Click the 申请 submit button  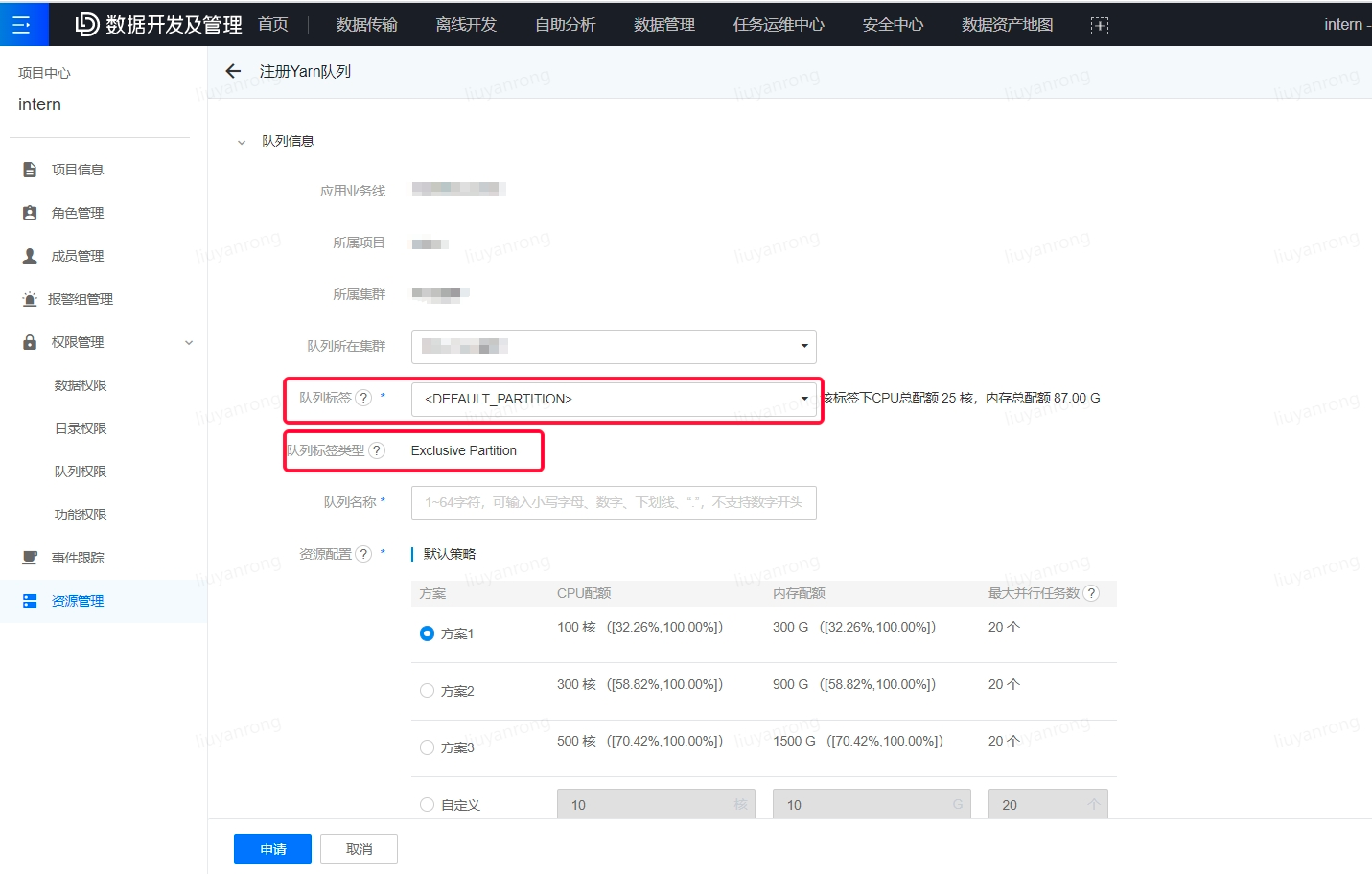[x=272, y=848]
